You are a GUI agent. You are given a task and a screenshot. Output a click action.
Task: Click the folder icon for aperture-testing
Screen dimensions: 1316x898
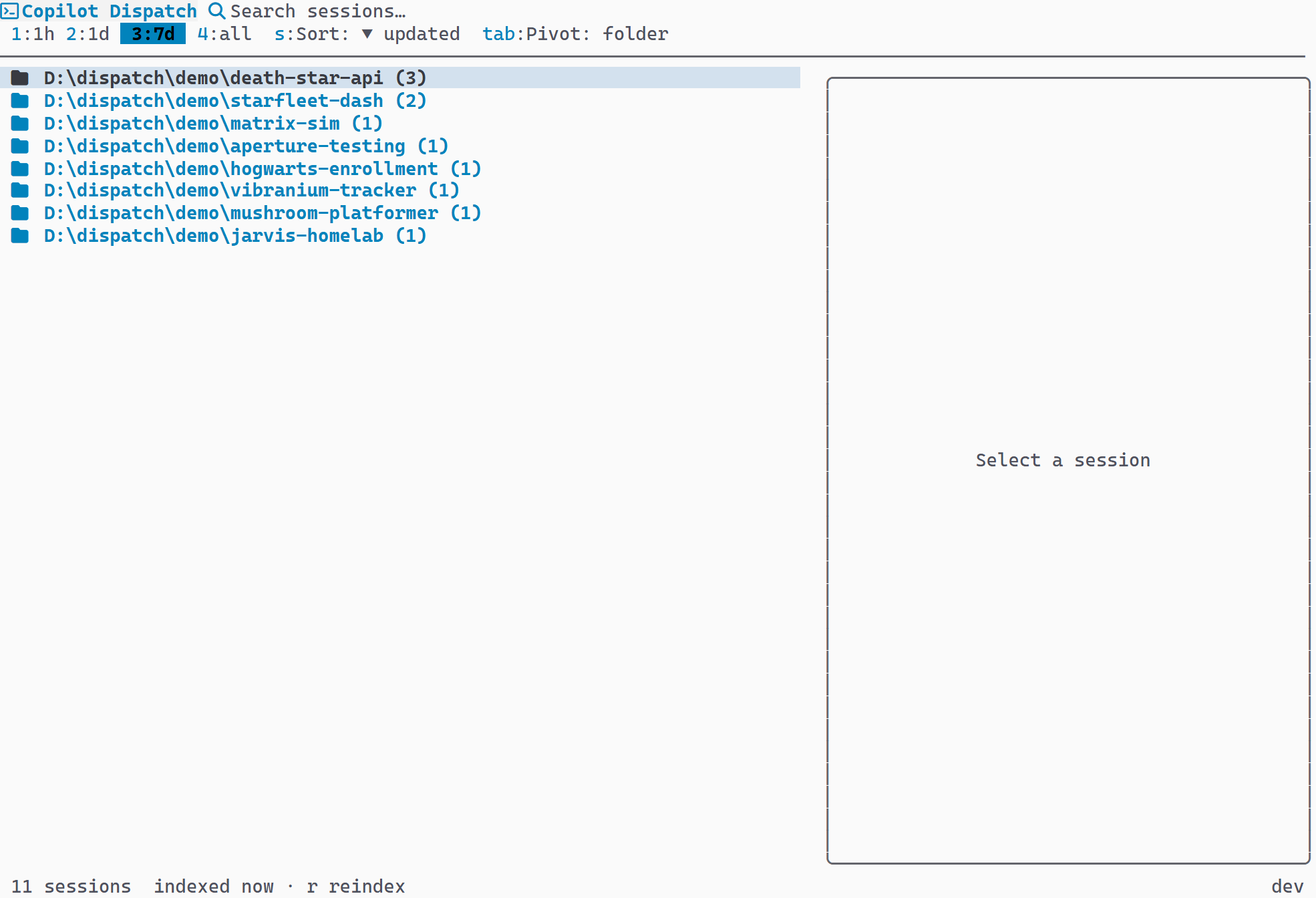pos(19,146)
